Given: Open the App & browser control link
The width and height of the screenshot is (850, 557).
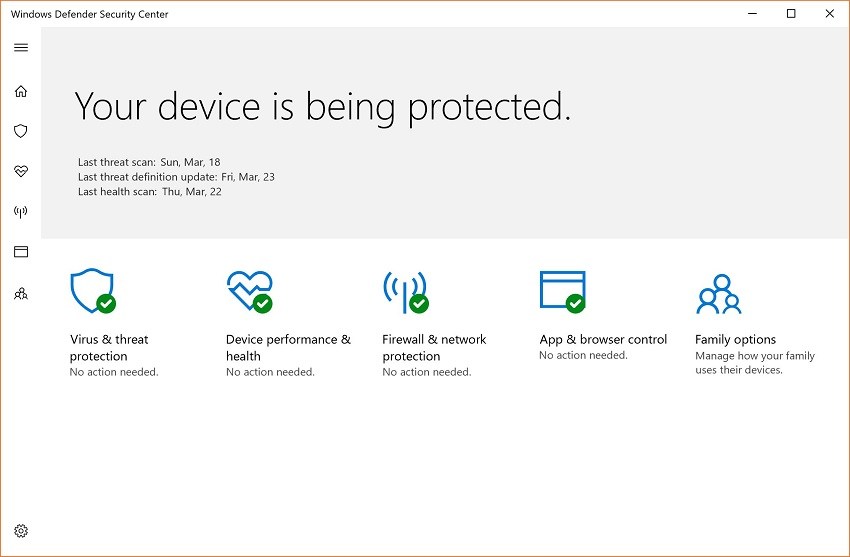Looking at the screenshot, I should tap(603, 340).
